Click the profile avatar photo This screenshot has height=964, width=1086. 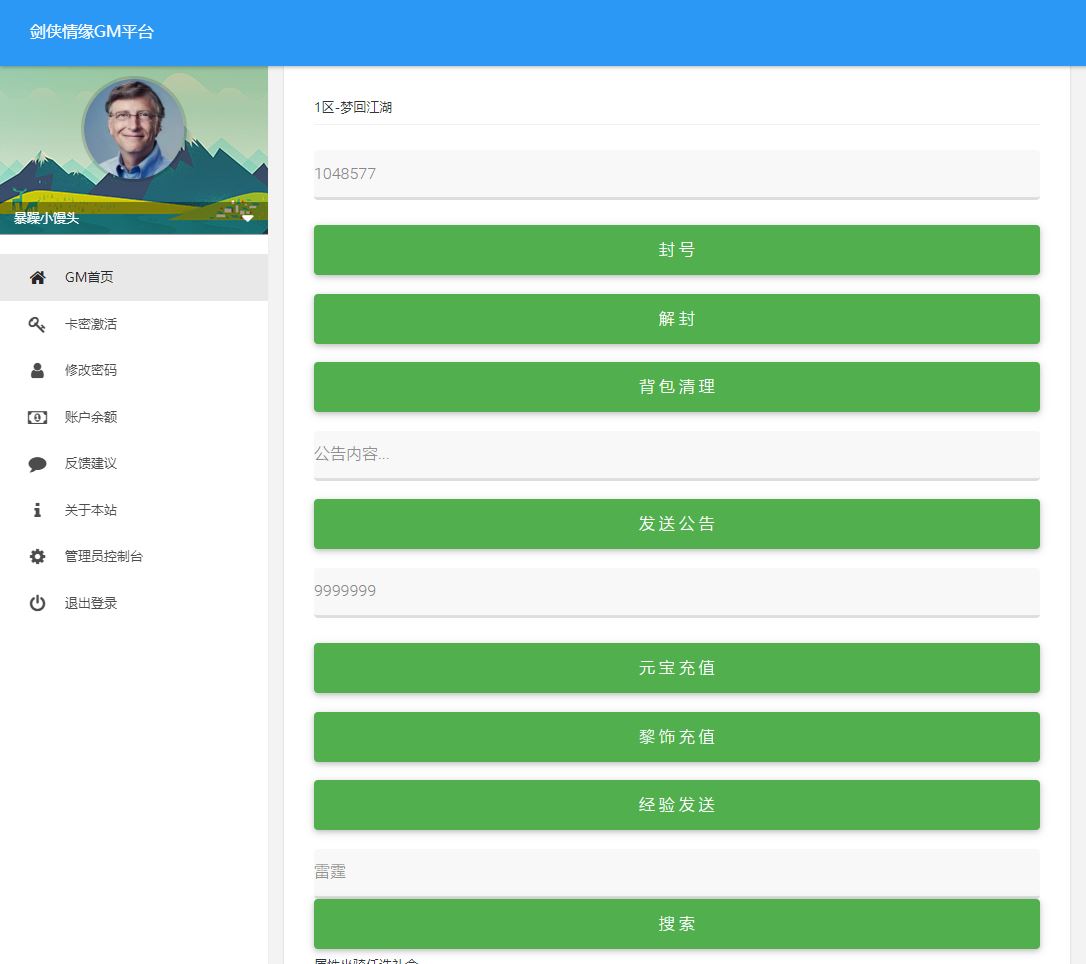pos(133,129)
